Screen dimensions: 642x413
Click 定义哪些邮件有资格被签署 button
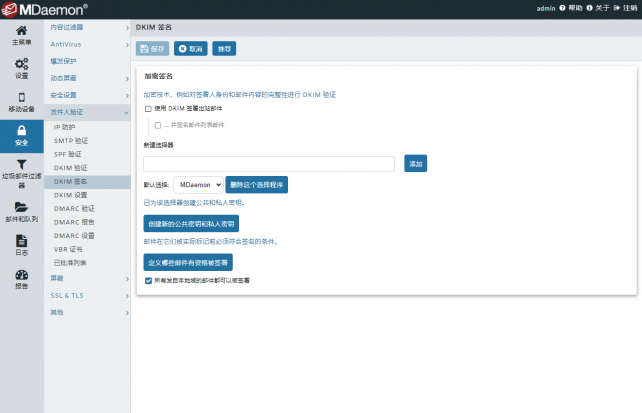[x=188, y=262]
